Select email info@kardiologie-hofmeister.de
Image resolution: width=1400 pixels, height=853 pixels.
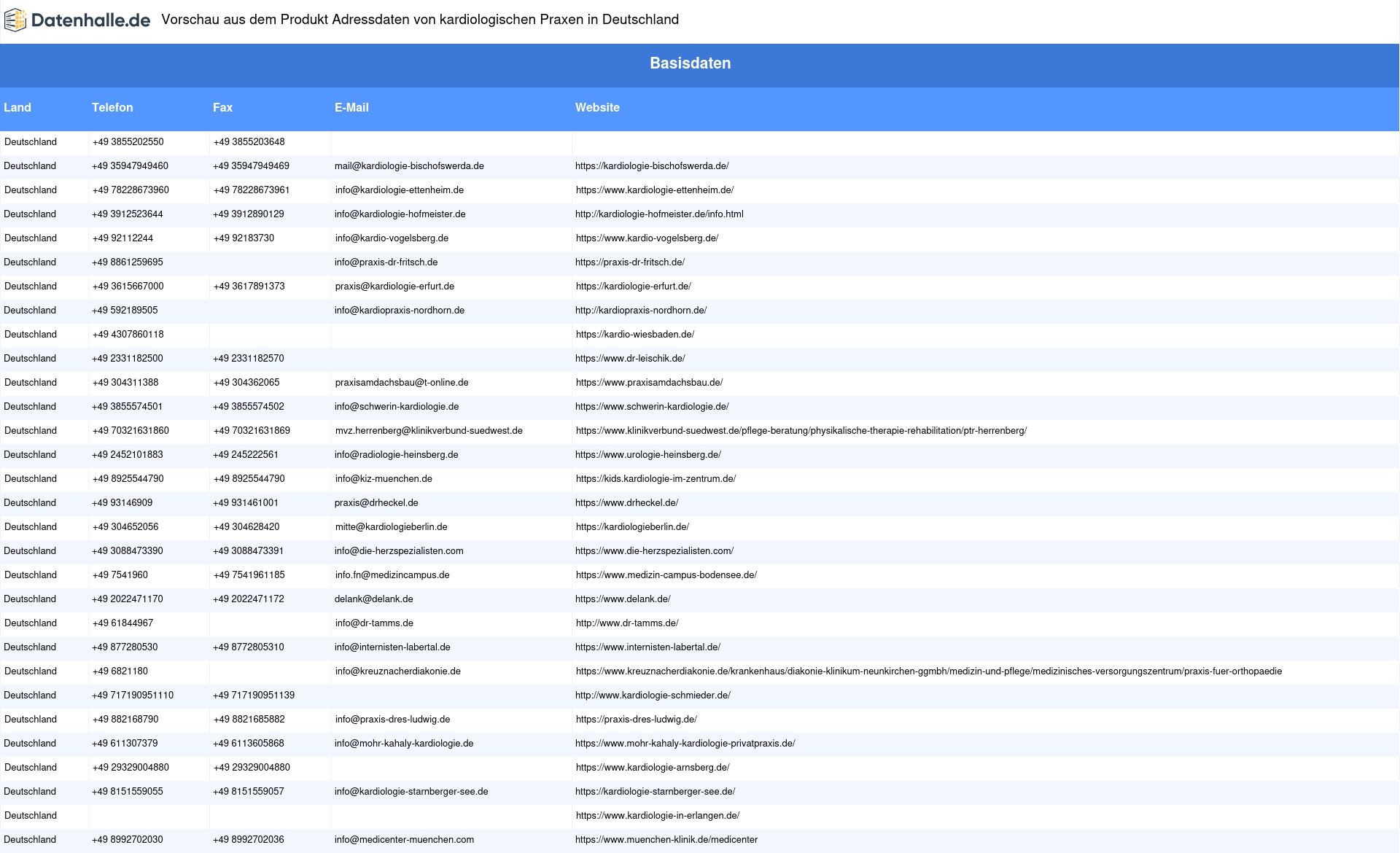(400, 214)
